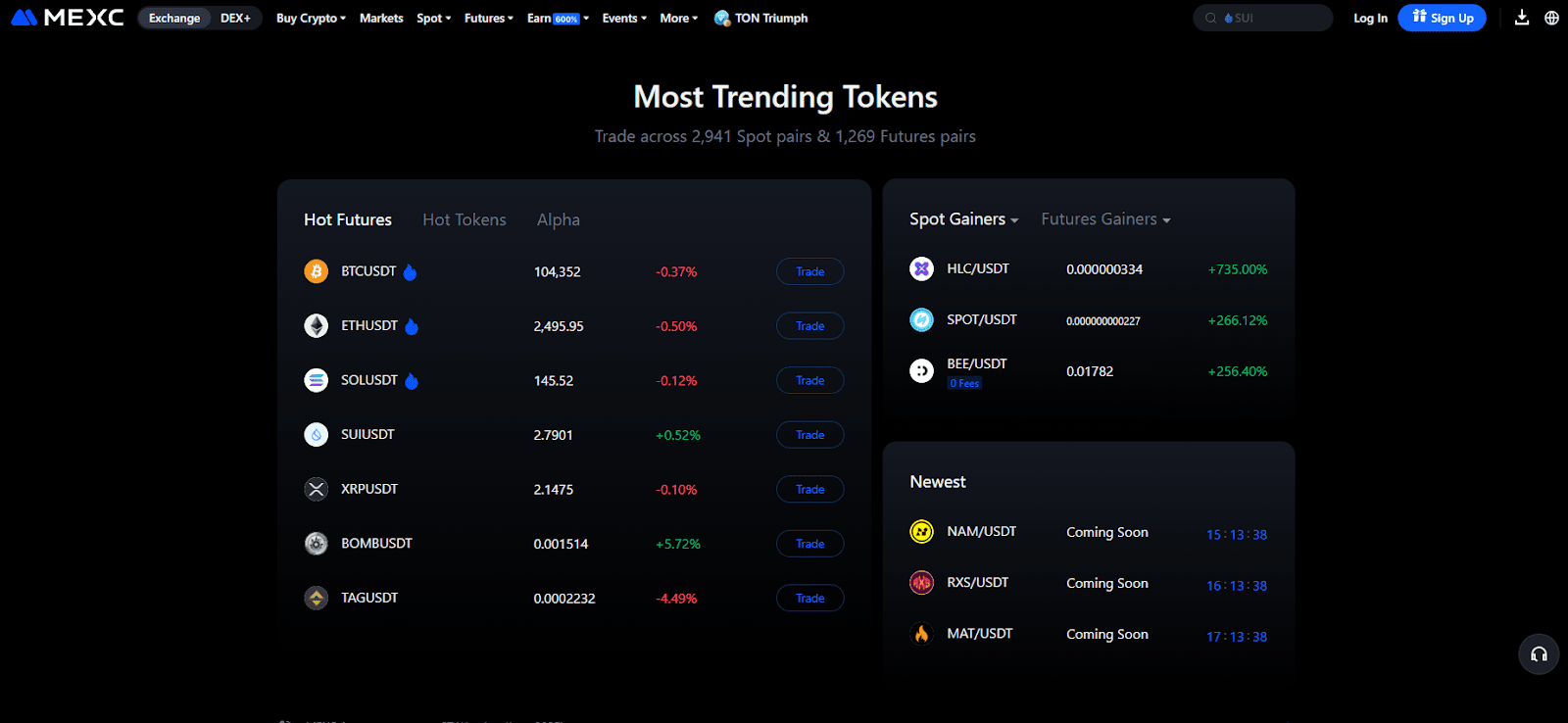The width and height of the screenshot is (1568, 723).
Task: Click the SPOT/USDT pair name
Action: click(982, 319)
